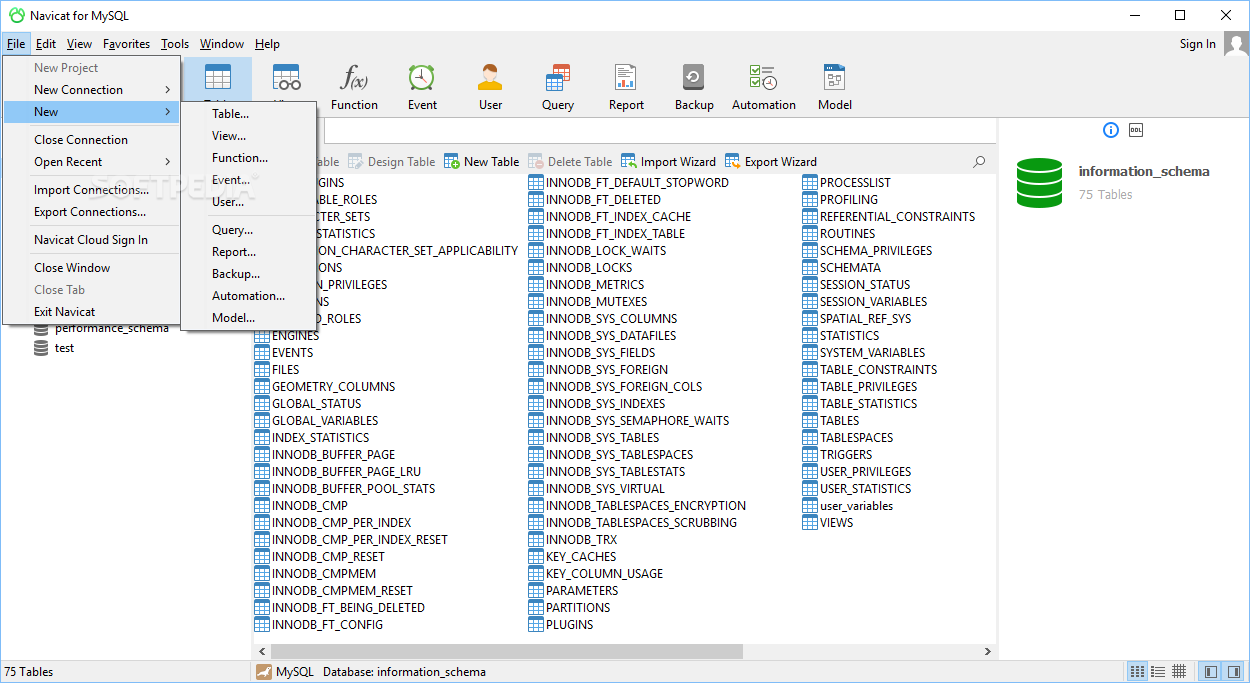The height and width of the screenshot is (683, 1250).
Task: Open the User toolbar icon
Action: [x=490, y=87]
